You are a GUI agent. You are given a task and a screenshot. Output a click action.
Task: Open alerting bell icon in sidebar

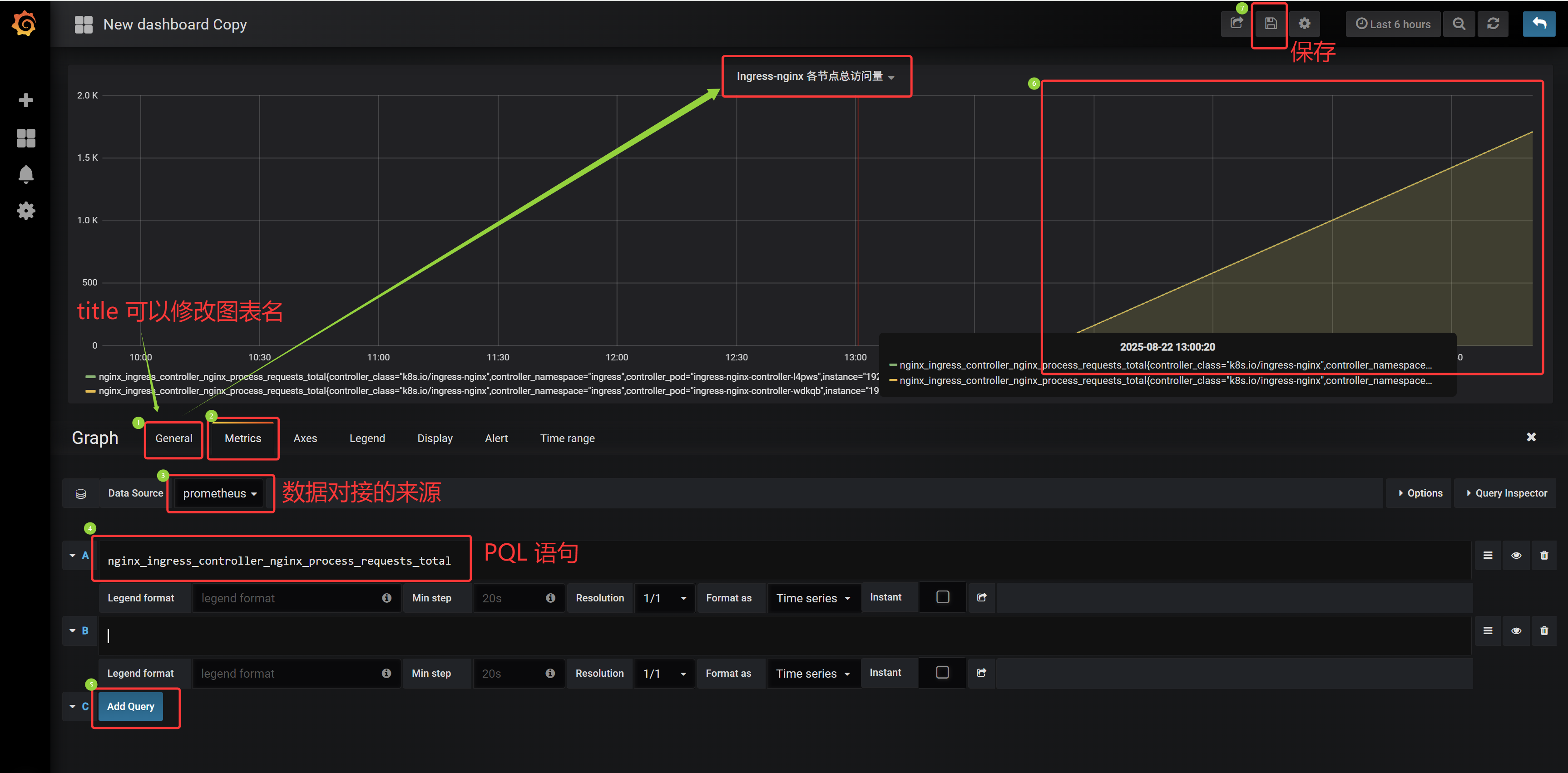[x=25, y=175]
